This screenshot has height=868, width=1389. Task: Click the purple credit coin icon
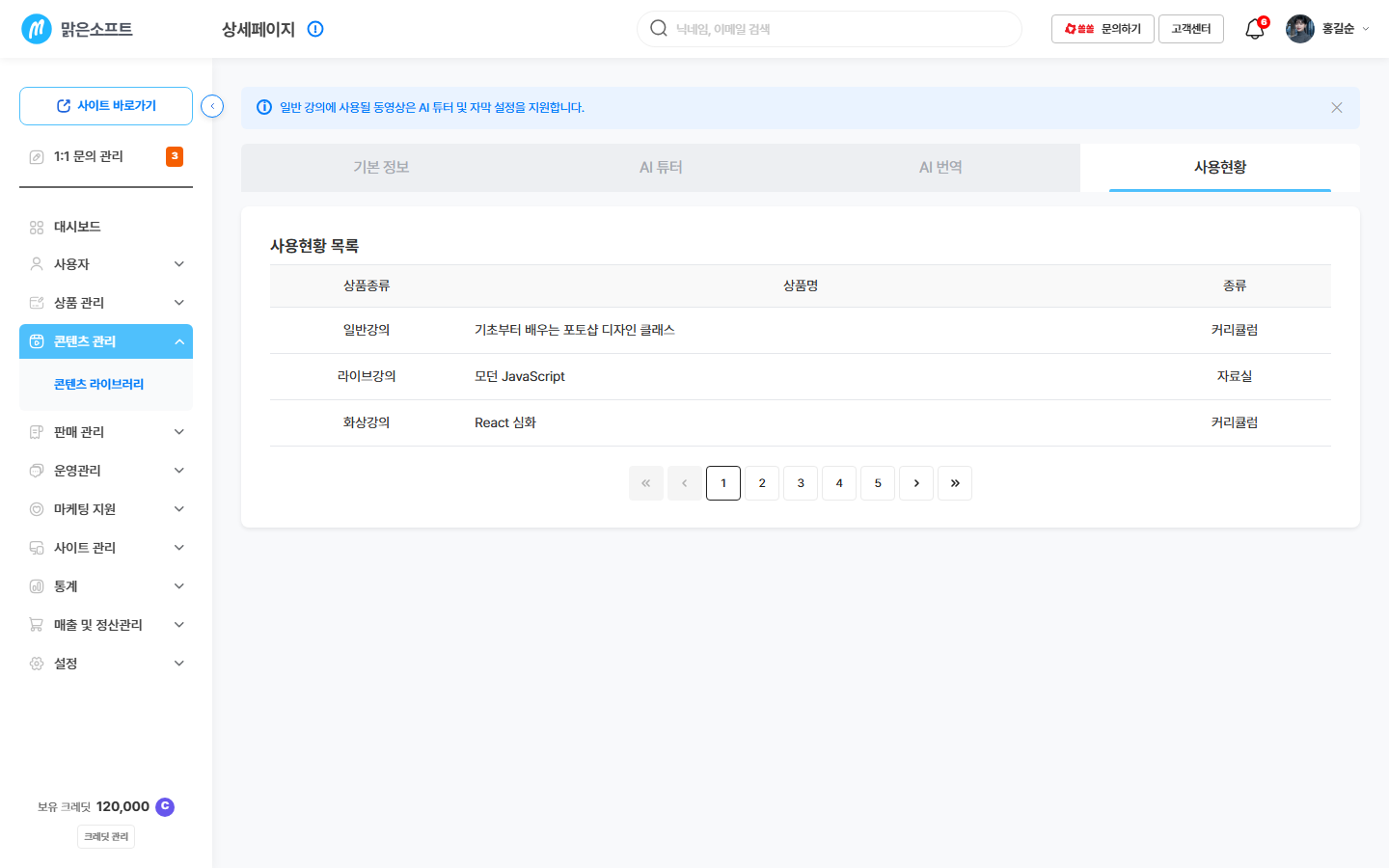tap(165, 806)
